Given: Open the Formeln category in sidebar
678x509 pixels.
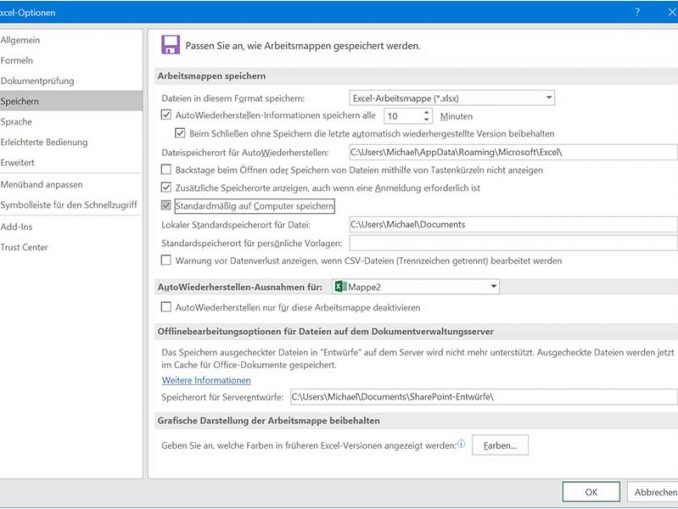Looking at the screenshot, I should click(17, 59).
